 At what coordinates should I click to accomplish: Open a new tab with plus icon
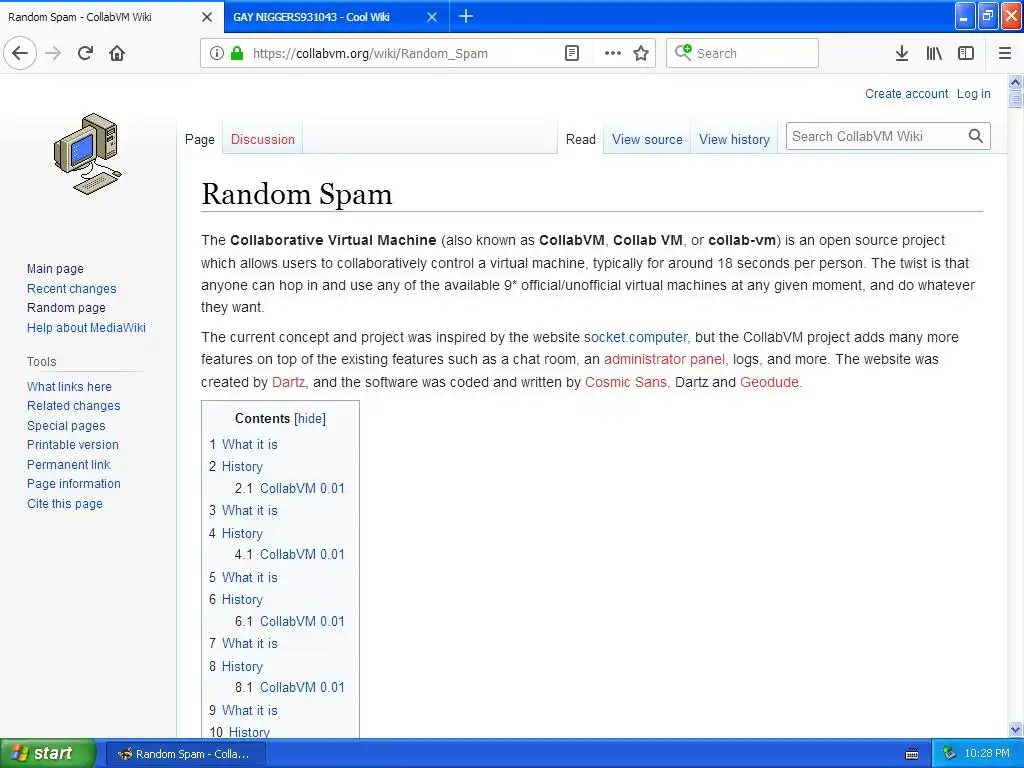[x=466, y=16]
